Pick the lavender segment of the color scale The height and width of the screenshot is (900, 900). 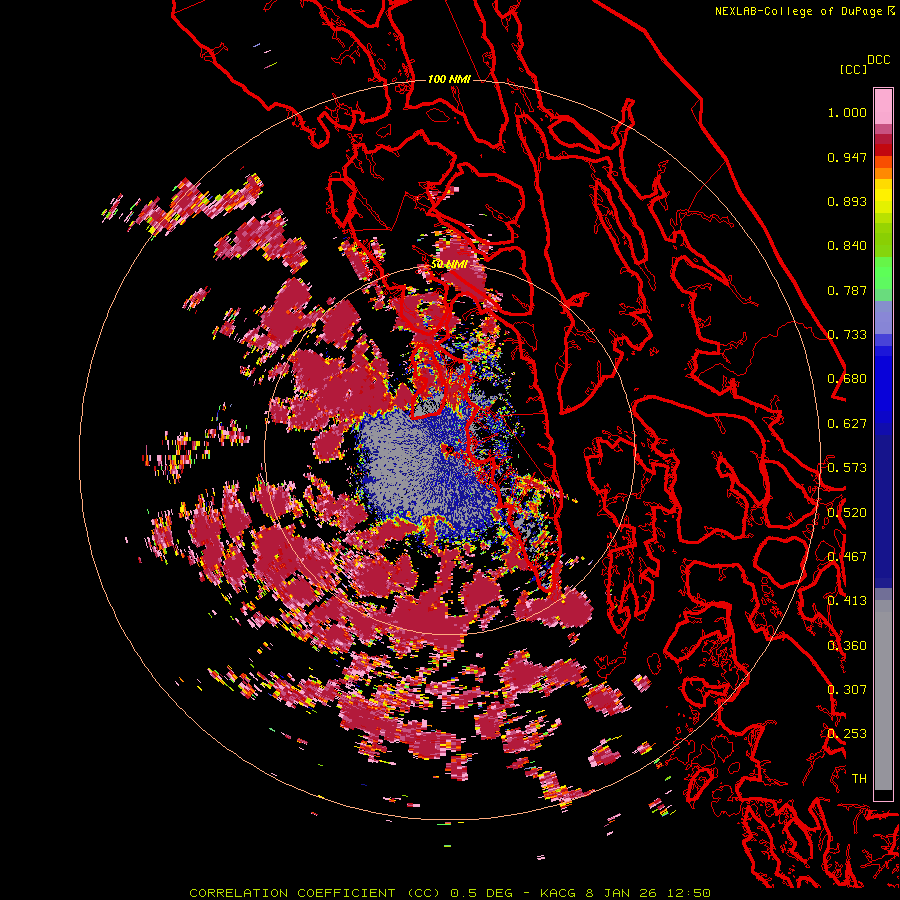(883, 317)
